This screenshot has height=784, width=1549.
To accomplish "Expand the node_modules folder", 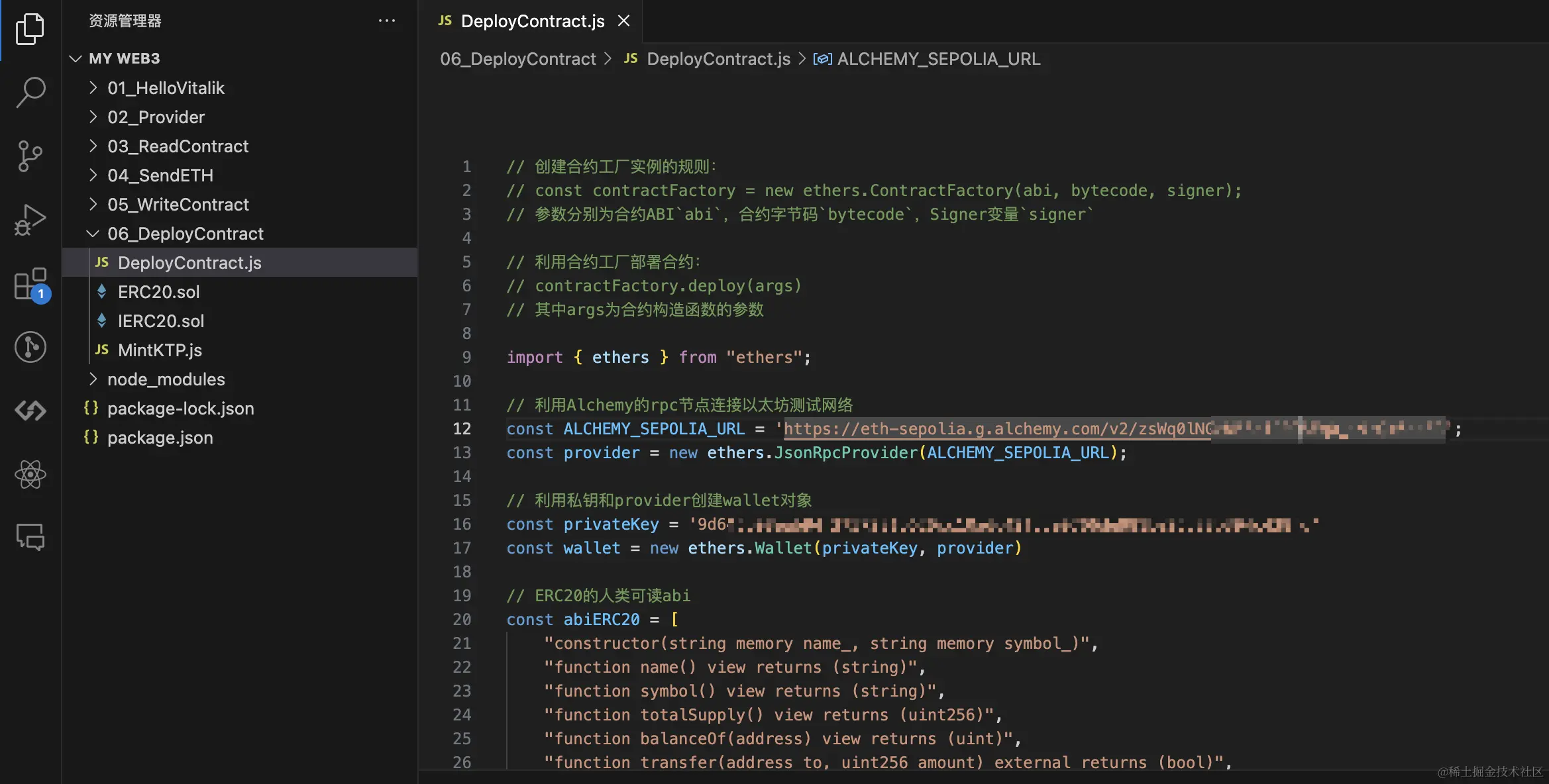I will (x=166, y=379).
